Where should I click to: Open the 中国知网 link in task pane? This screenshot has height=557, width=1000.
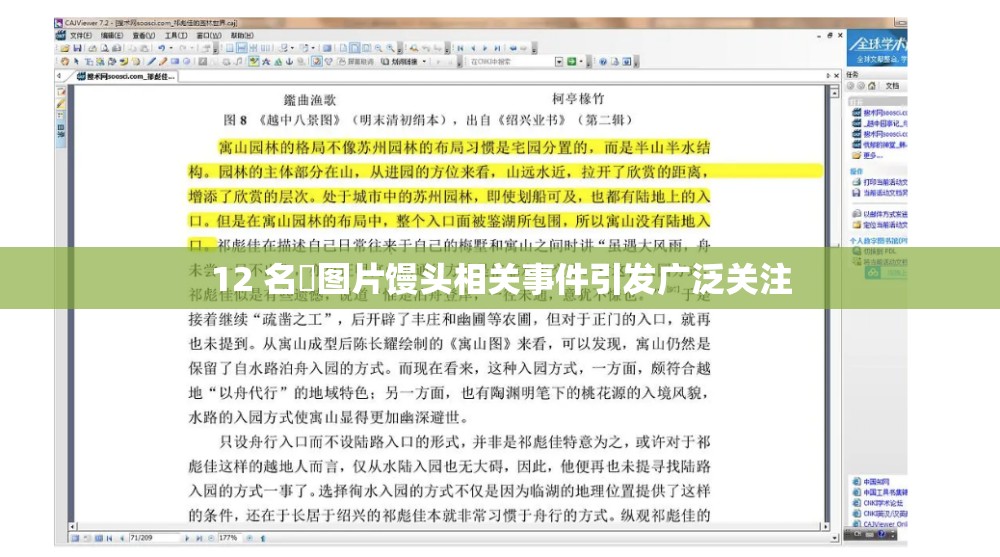pyautogui.click(x=876, y=482)
